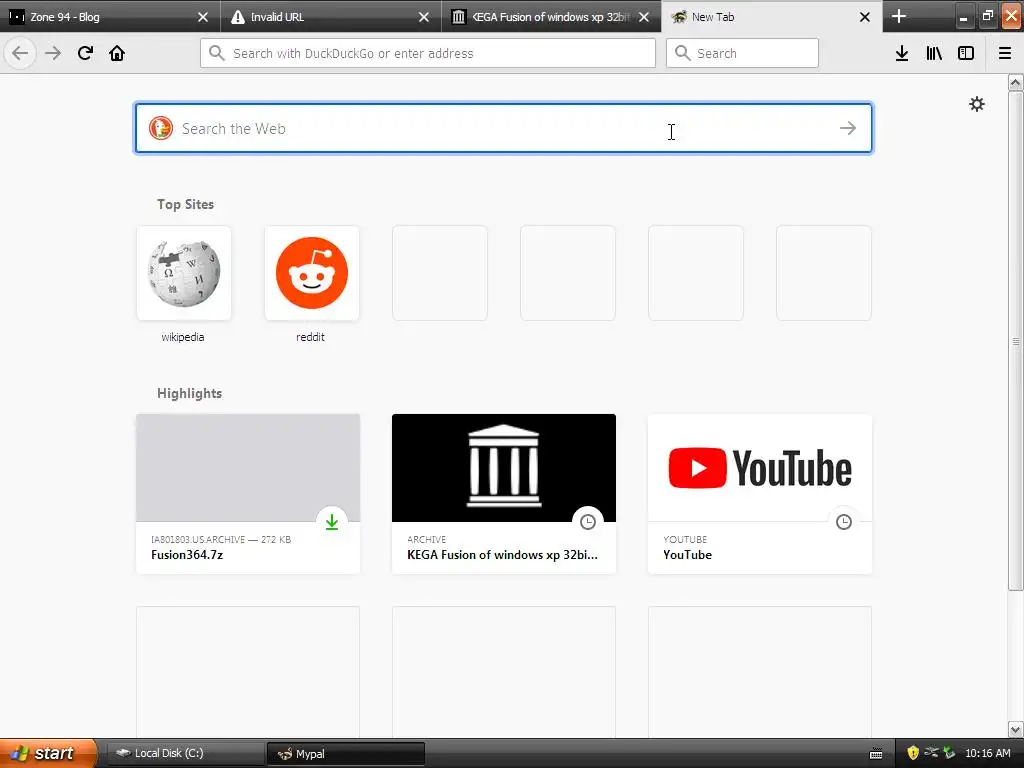
Task: Click scrollbar up arrow
Action: click(x=1016, y=82)
